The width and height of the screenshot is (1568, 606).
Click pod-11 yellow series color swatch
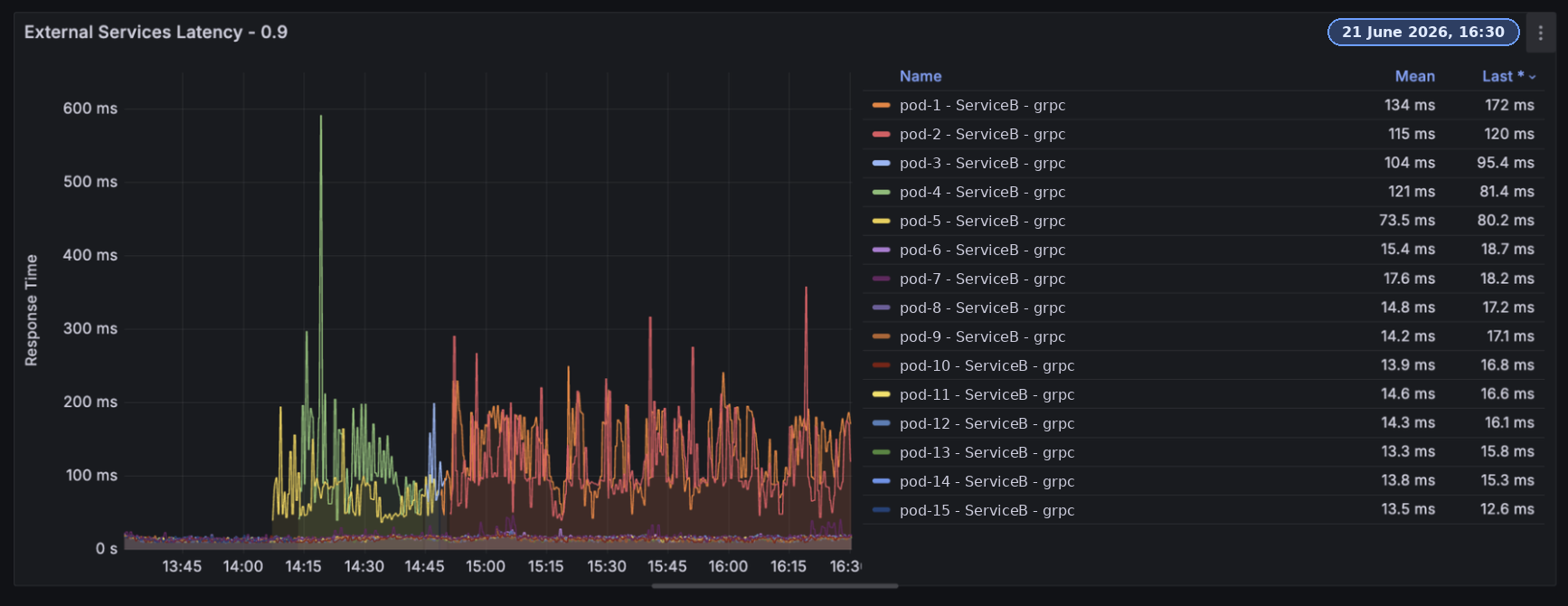[x=881, y=395]
